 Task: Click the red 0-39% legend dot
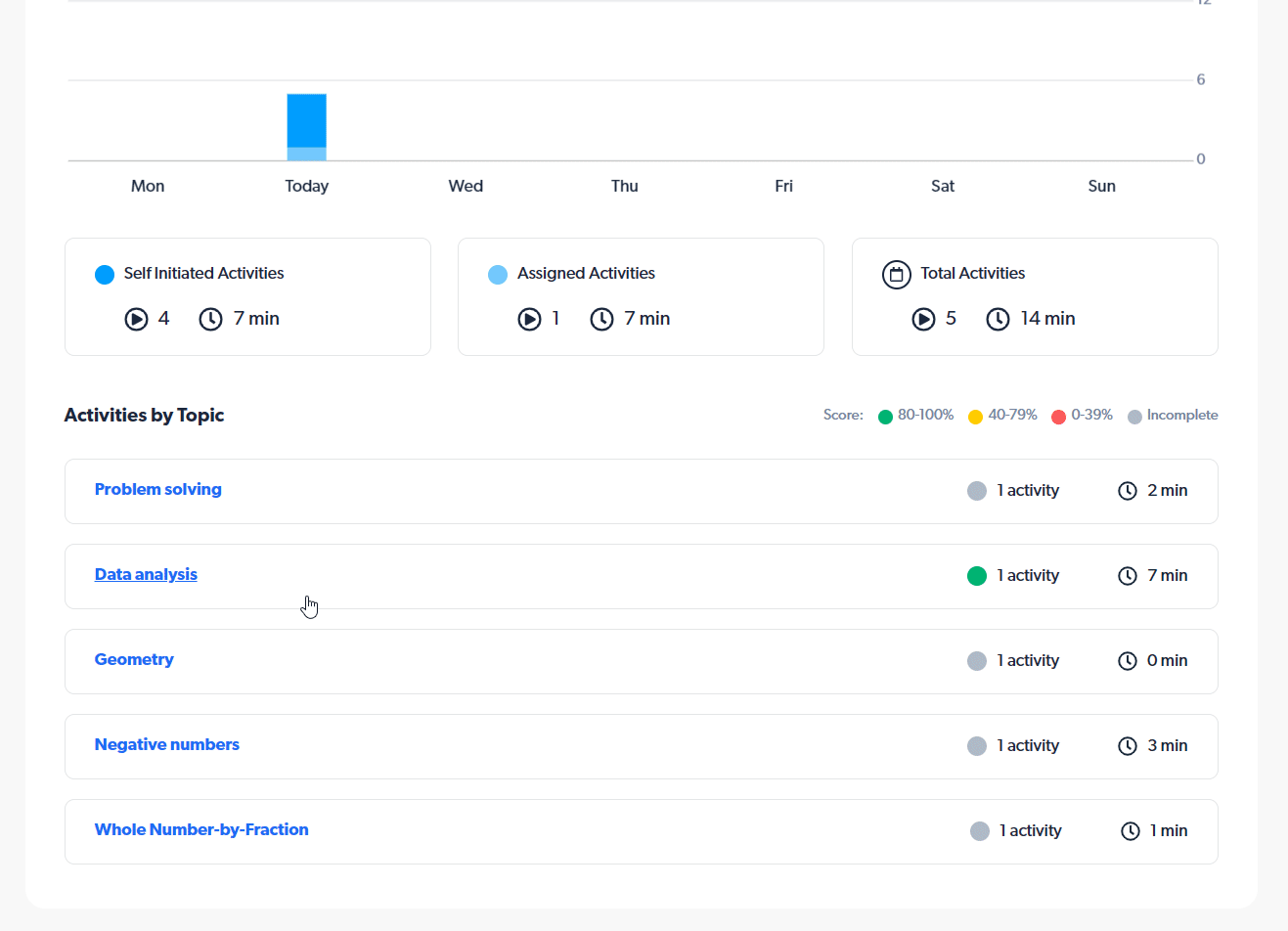tap(1058, 417)
